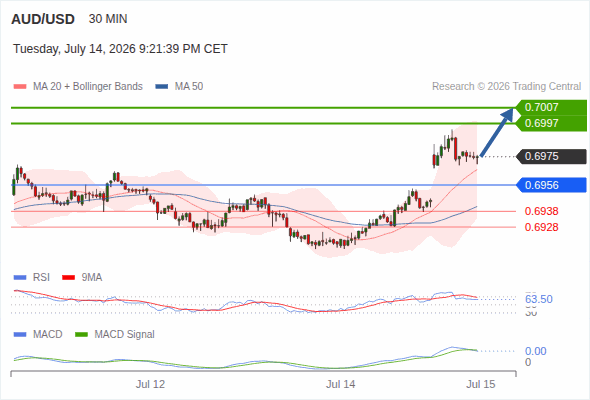The image size is (590, 400).
Task: Click the Jul 12 date axis marker
Action: pos(150,384)
